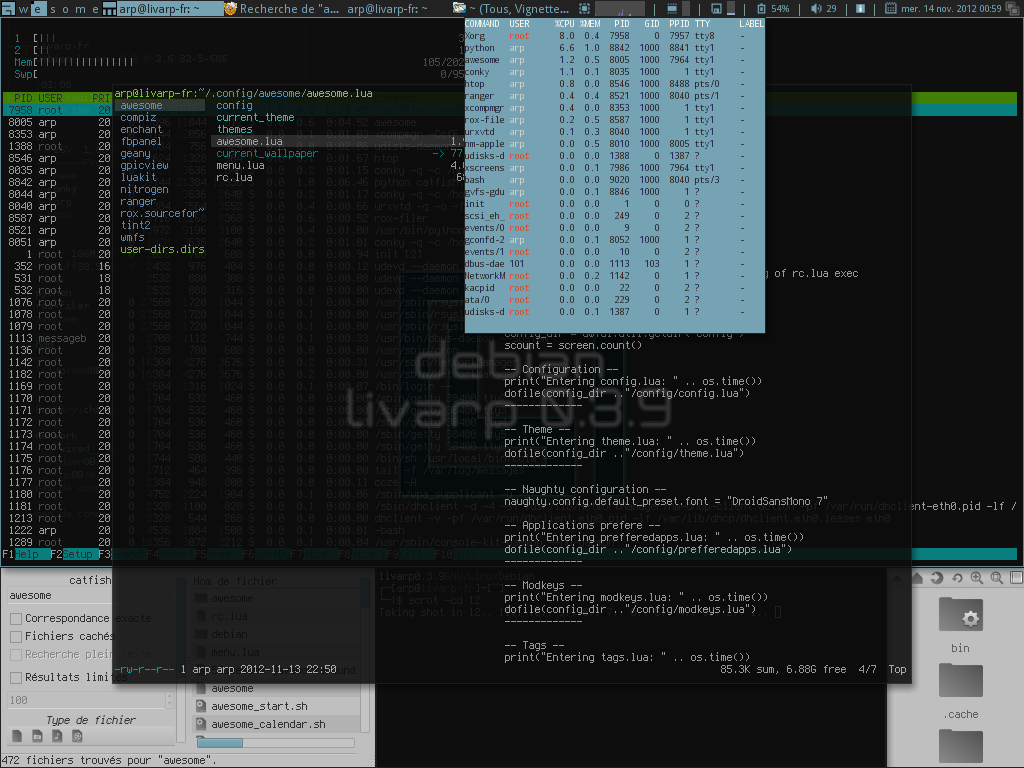Switch to the 'w' tag in the taglist
The height and width of the screenshot is (768, 1024).
point(24,8)
